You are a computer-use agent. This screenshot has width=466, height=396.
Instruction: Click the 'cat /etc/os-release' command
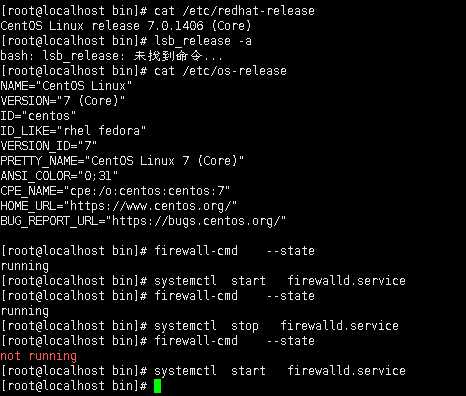[220, 71]
